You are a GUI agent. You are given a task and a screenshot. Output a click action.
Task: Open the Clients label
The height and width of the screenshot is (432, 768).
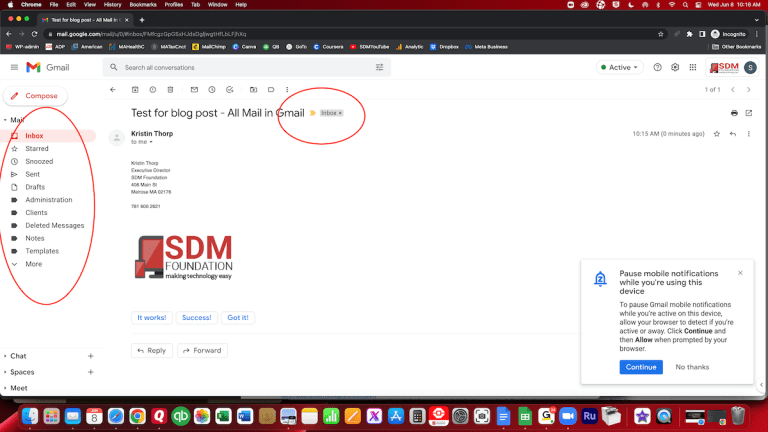tap(36, 213)
